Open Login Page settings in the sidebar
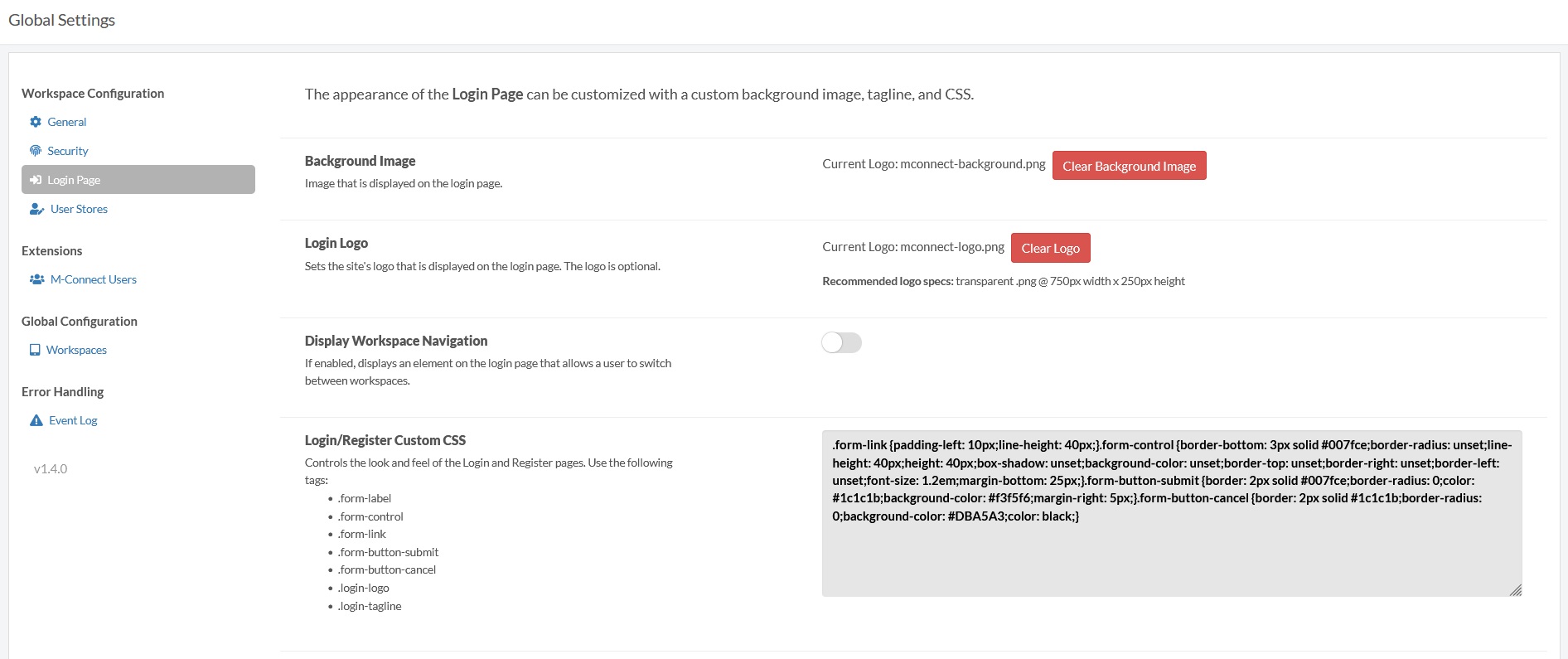Image resolution: width=1568 pixels, height=659 pixels. (x=73, y=179)
